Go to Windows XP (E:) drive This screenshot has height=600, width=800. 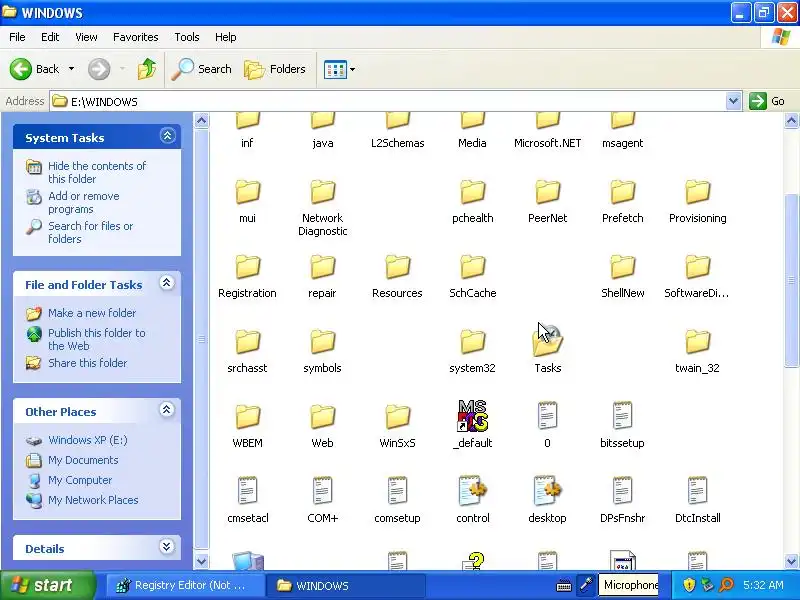(x=87, y=440)
